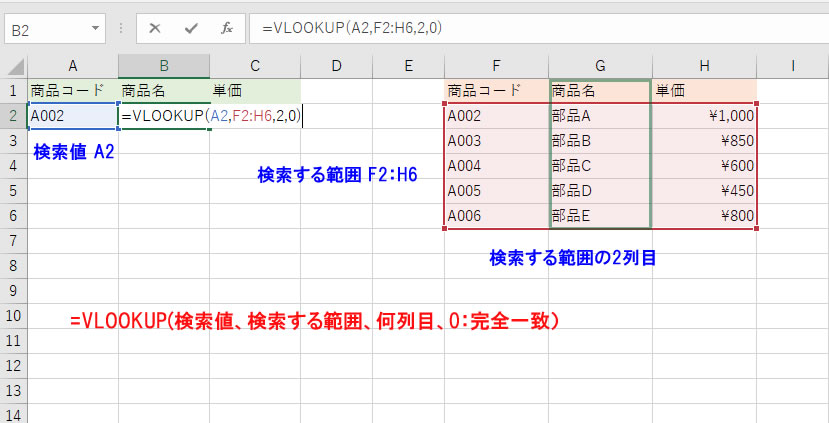Select row 4 header

click(x=14, y=165)
